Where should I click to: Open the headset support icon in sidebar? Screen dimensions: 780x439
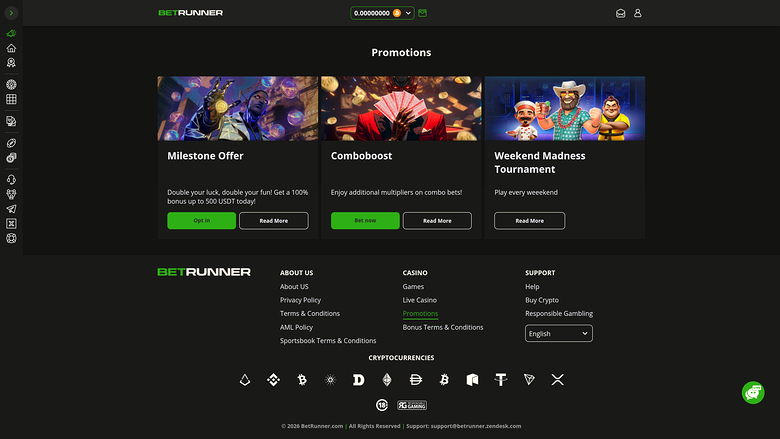pos(11,179)
